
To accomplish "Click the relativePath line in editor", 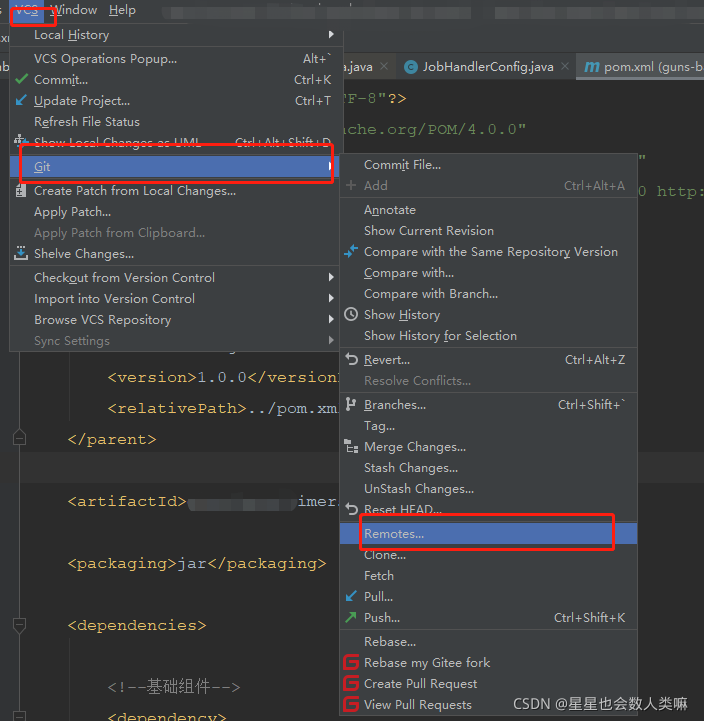I will (x=223, y=408).
